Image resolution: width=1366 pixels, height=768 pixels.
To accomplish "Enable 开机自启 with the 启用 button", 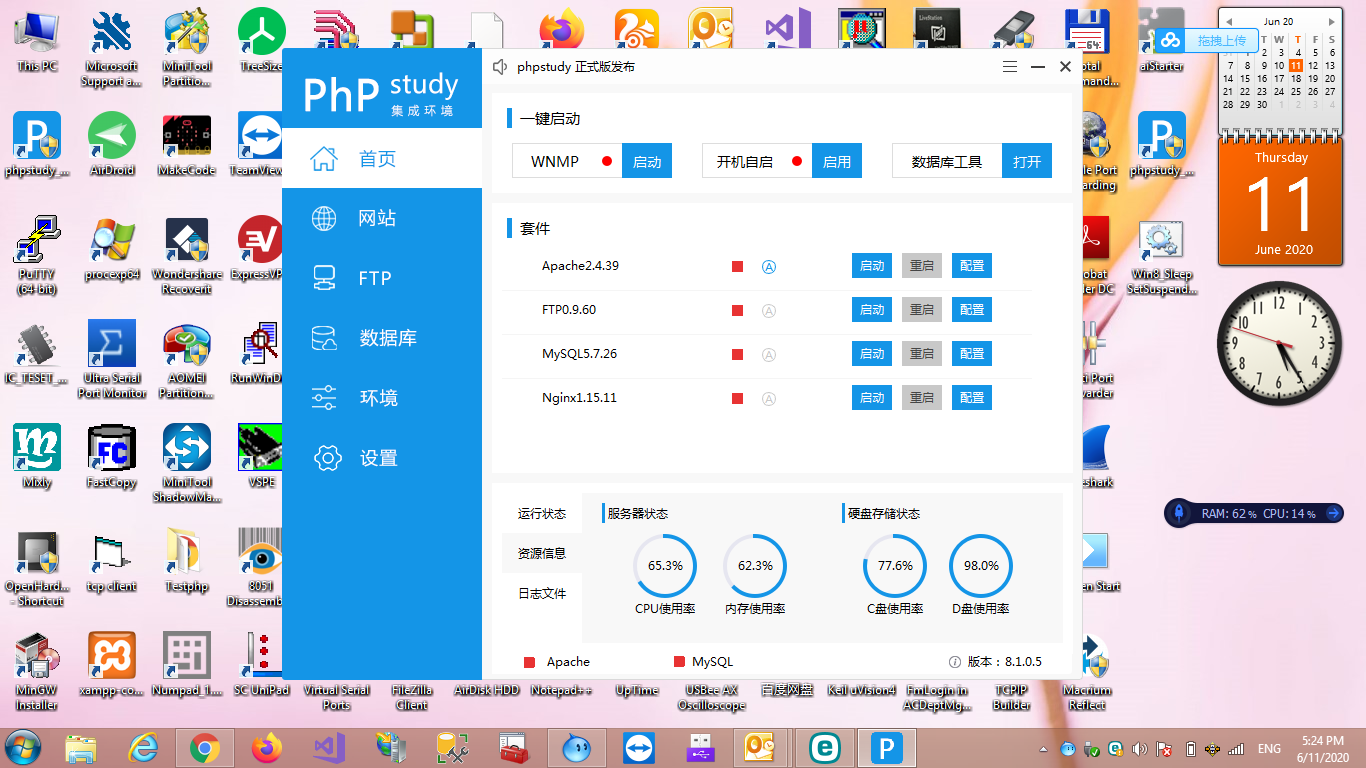I will (x=837, y=161).
